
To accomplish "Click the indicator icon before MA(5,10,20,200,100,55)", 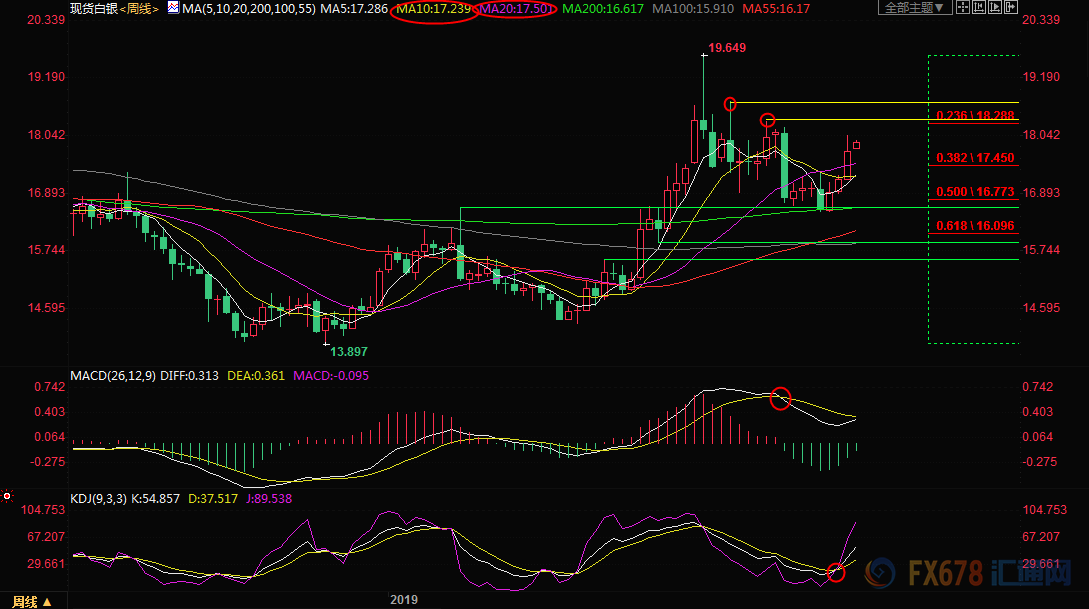I will click(x=172, y=8).
